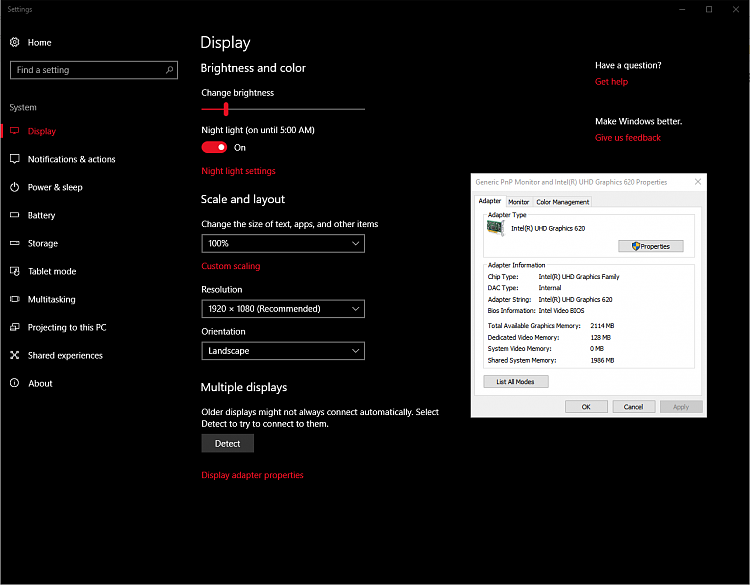Open Shared experiences page
The width and height of the screenshot is (750, 585).
pyautogui.click(x=65, y=355)
